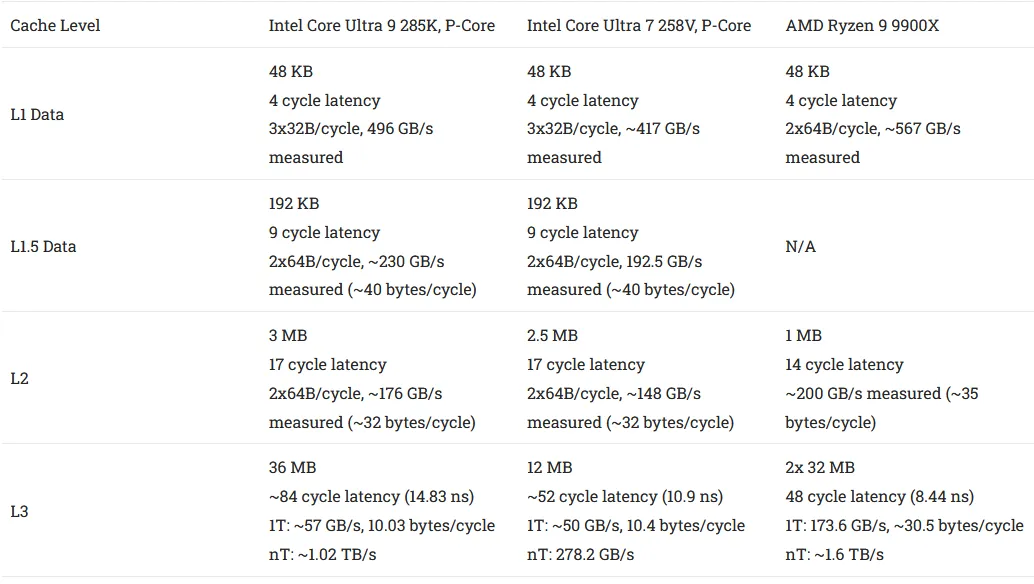The width and height of the screenshot is (1034, 584).
Task: Click the ~84 cycle latency (14.83 ns) text
Action: tap(371, 496)
